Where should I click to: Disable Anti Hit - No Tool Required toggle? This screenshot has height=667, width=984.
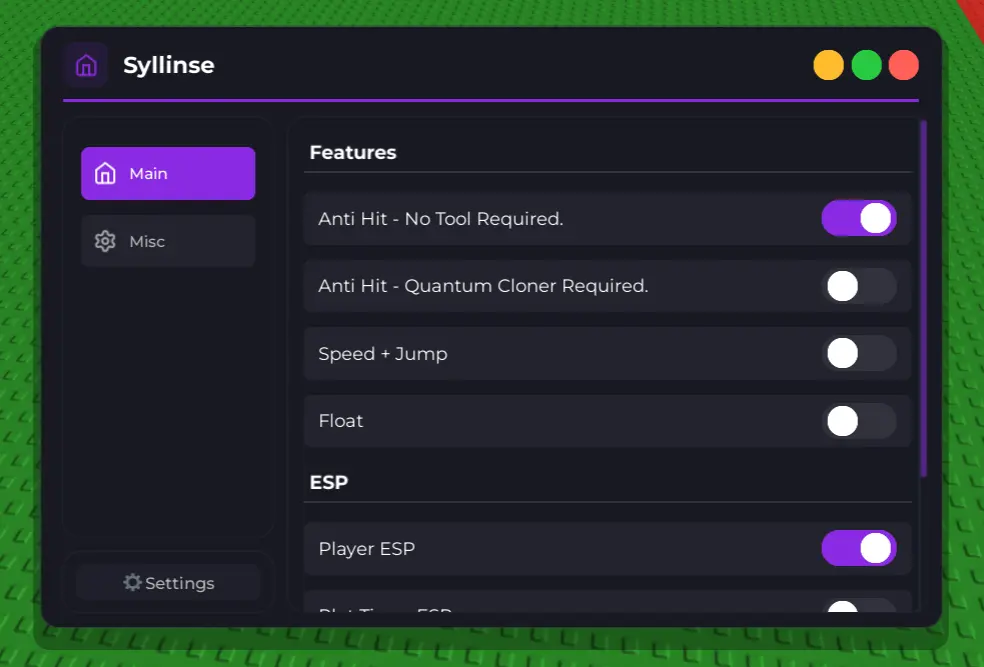(858, 218)
